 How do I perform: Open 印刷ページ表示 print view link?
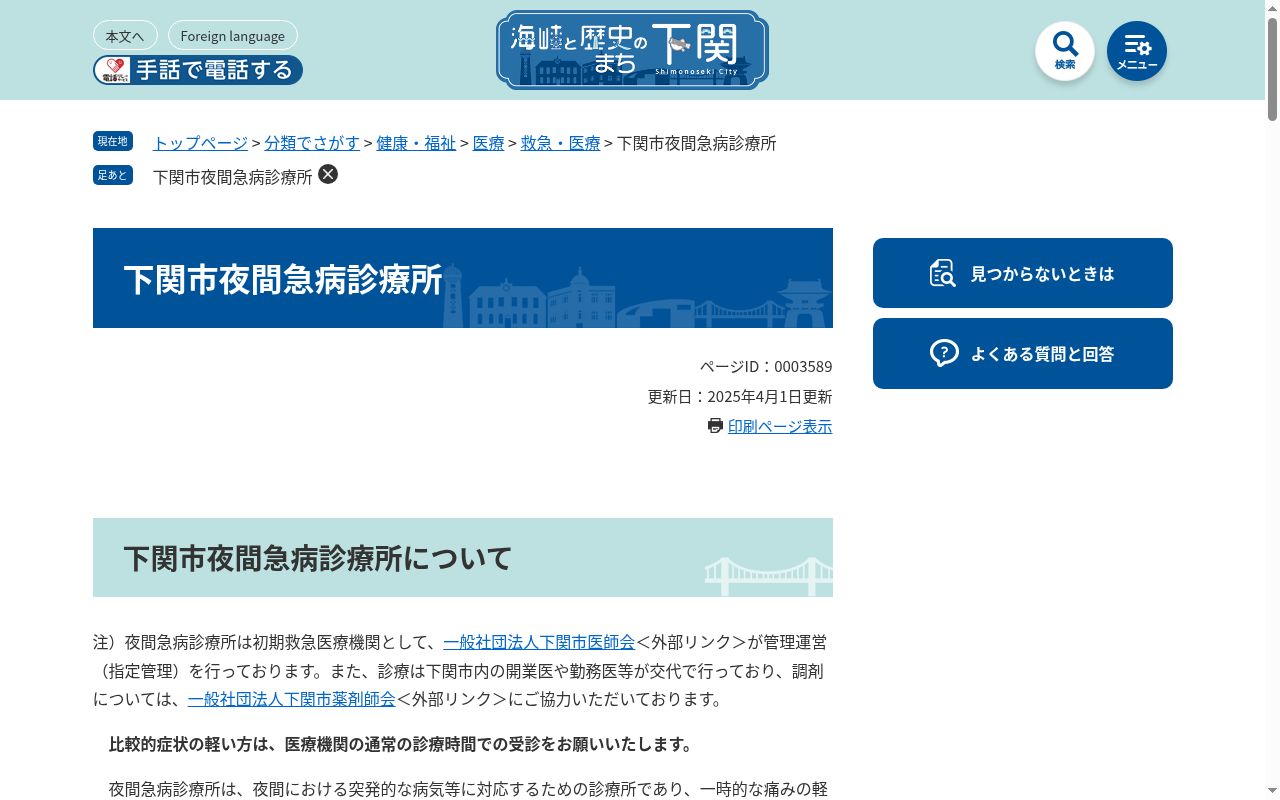tap(780, 426)
